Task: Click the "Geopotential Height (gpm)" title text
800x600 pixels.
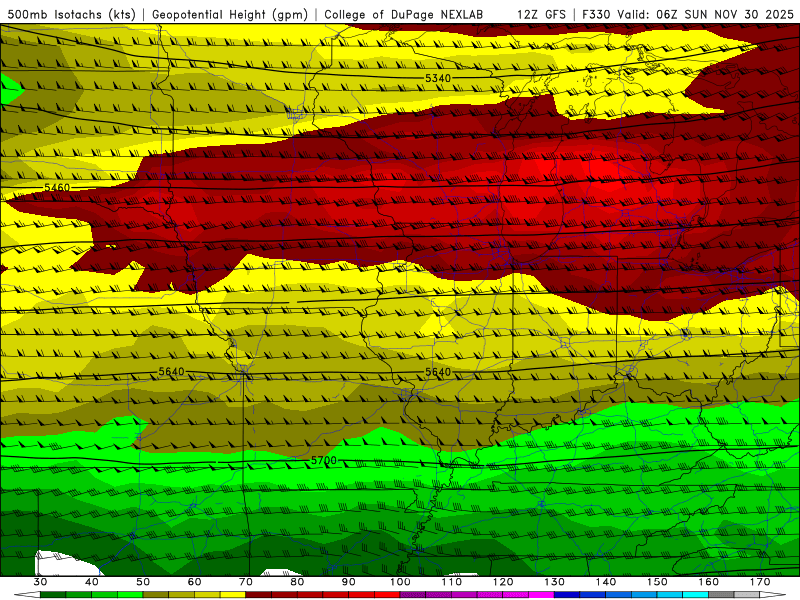Action: point(230,14)
